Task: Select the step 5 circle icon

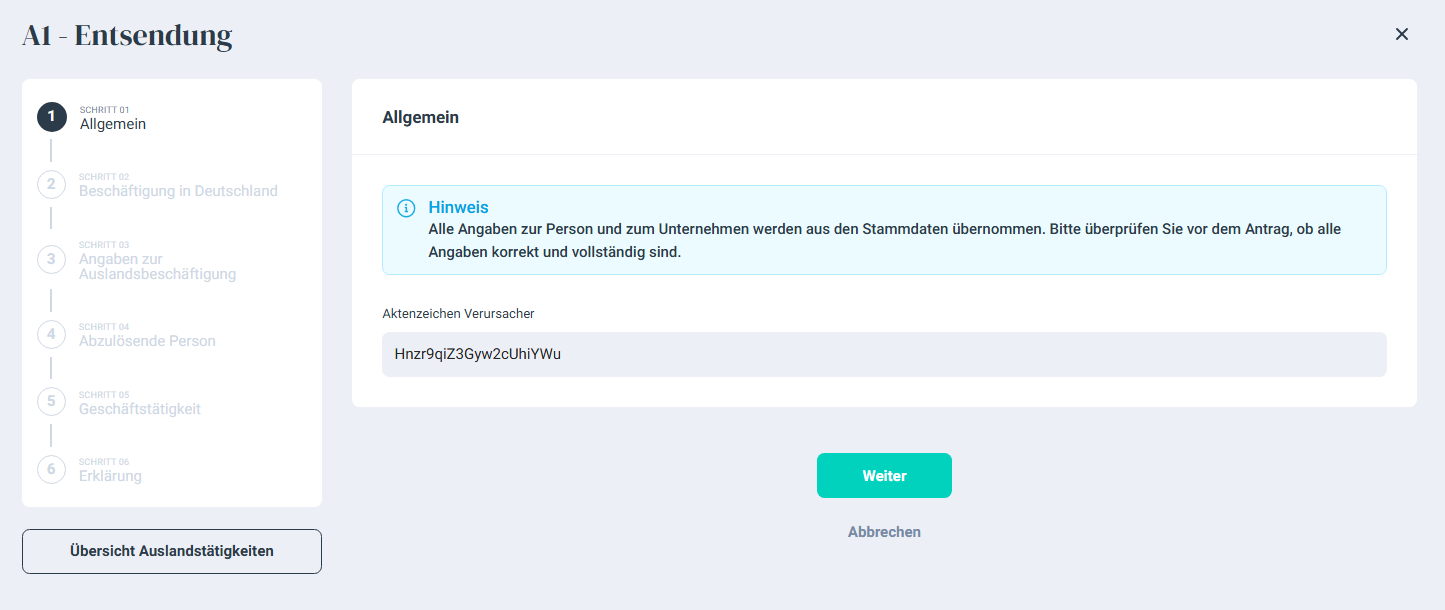Action: tap(52, 402)
